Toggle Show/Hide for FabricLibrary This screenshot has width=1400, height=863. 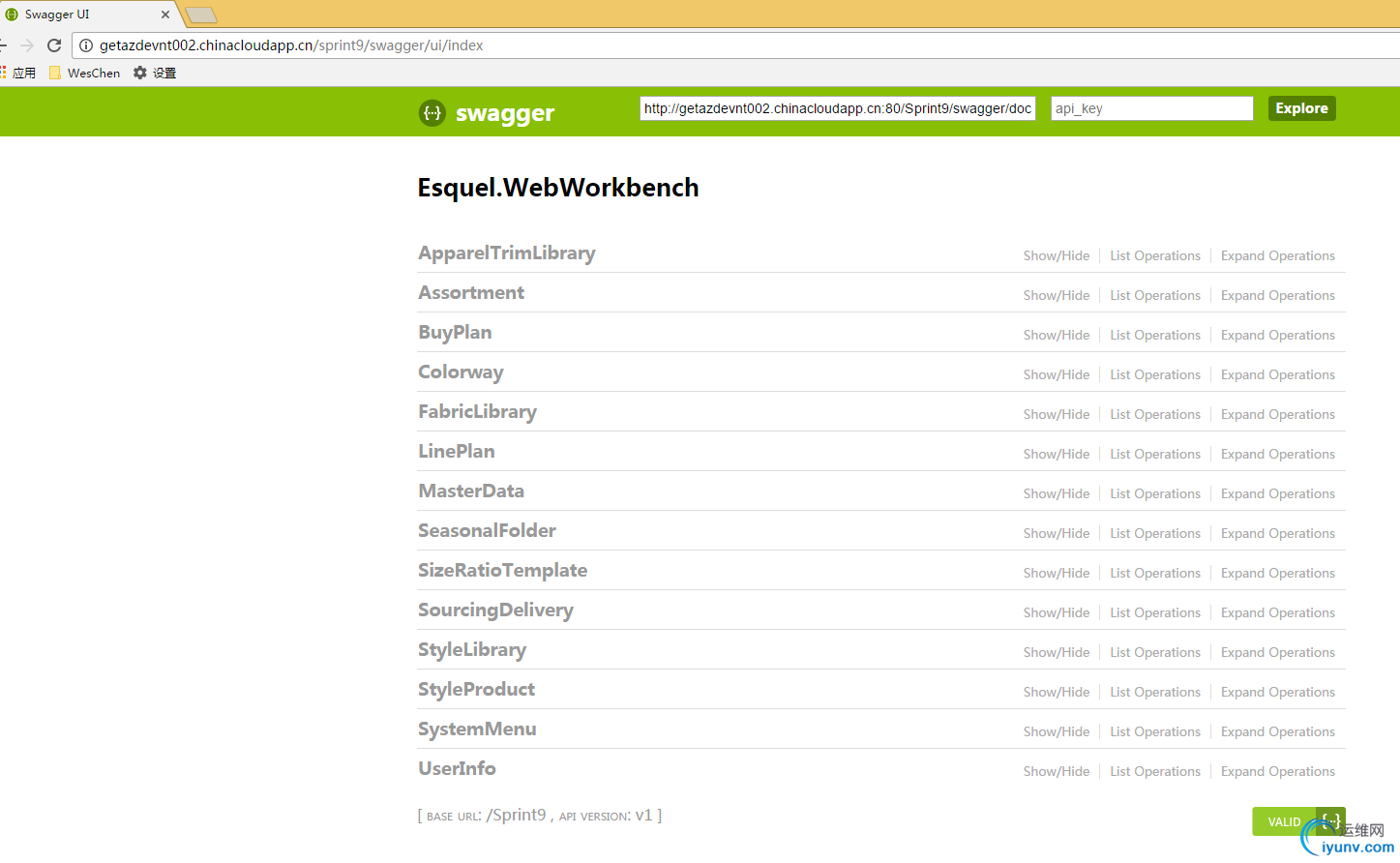pyautogui.click(x=1057, y=414)
